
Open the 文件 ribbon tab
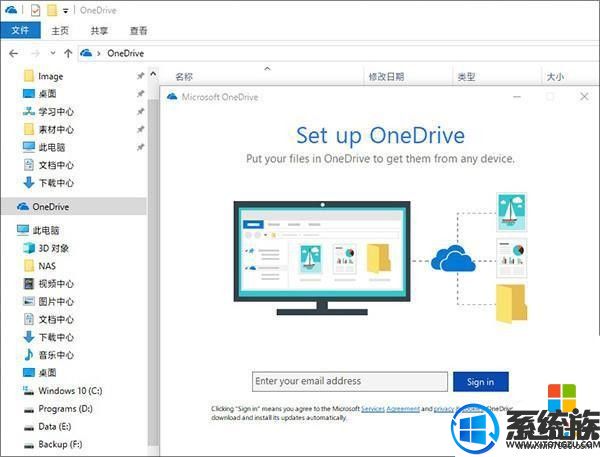click(20, 30)
